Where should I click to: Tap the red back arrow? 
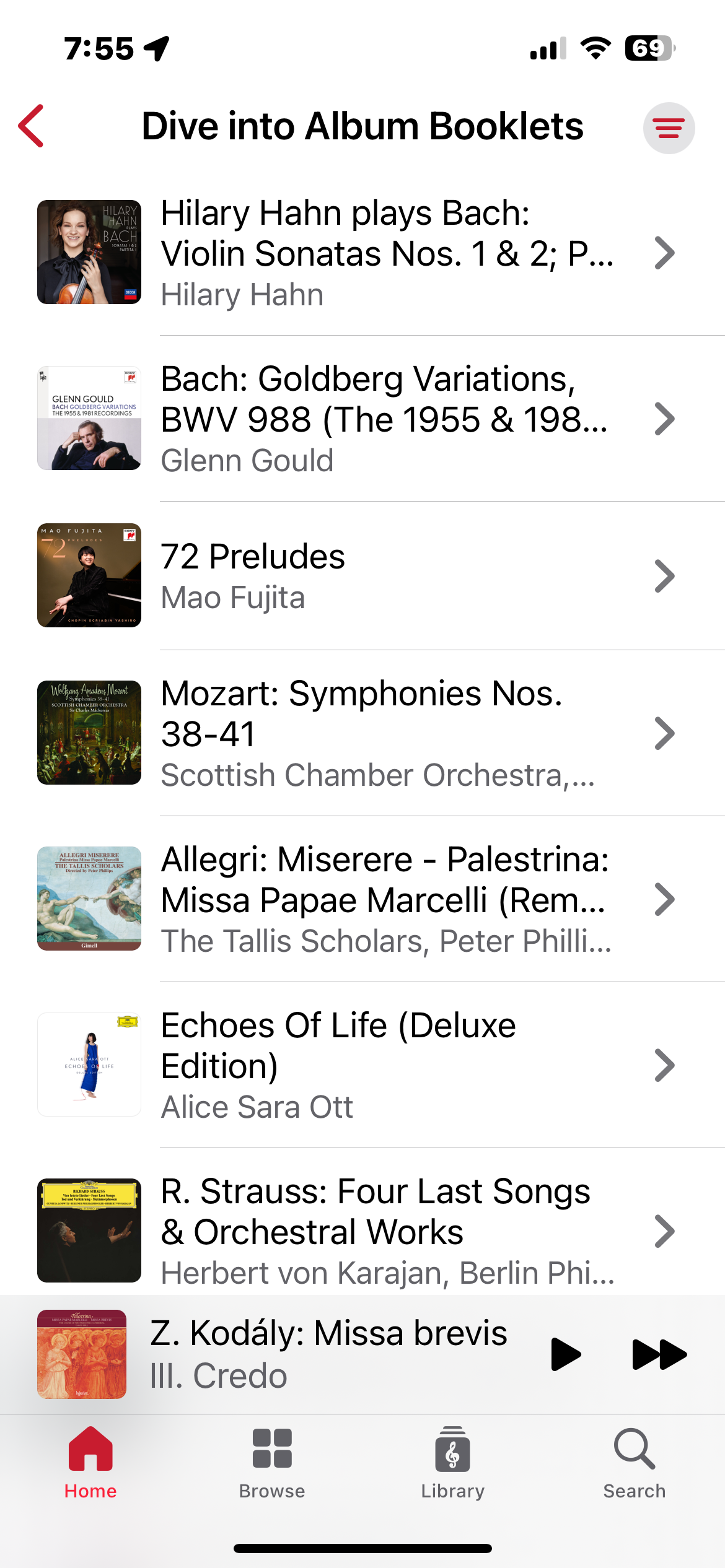click(32, 126)
